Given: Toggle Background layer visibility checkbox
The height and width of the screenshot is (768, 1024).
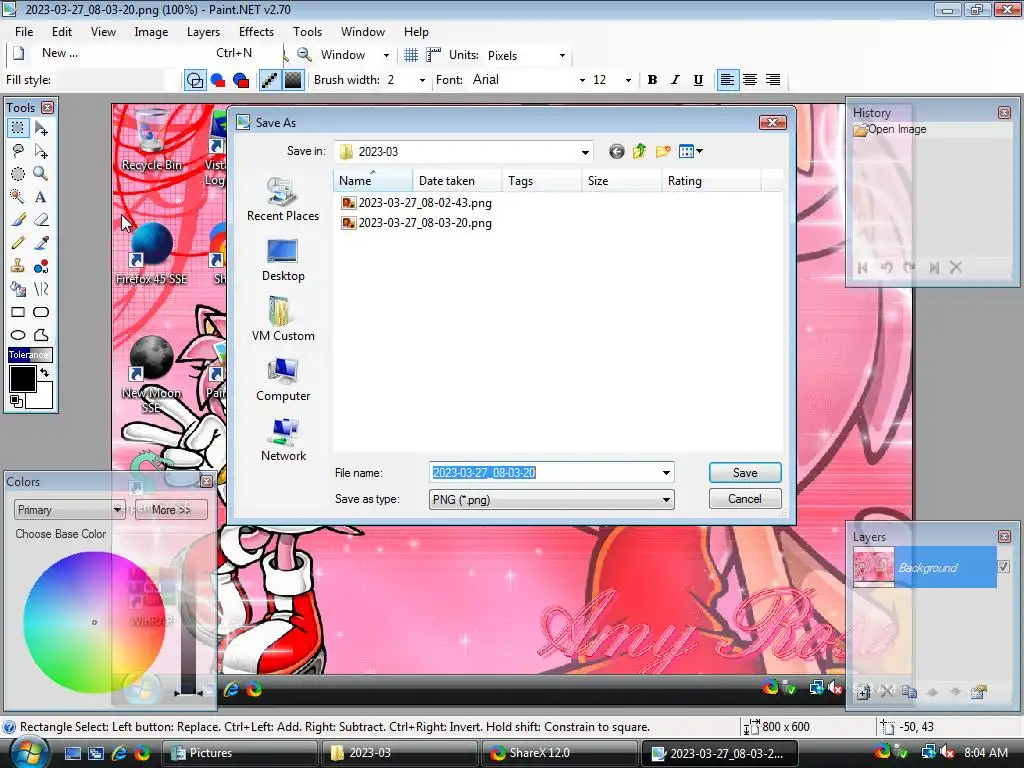Looking at the screenshot, I should coord(1003,567).
